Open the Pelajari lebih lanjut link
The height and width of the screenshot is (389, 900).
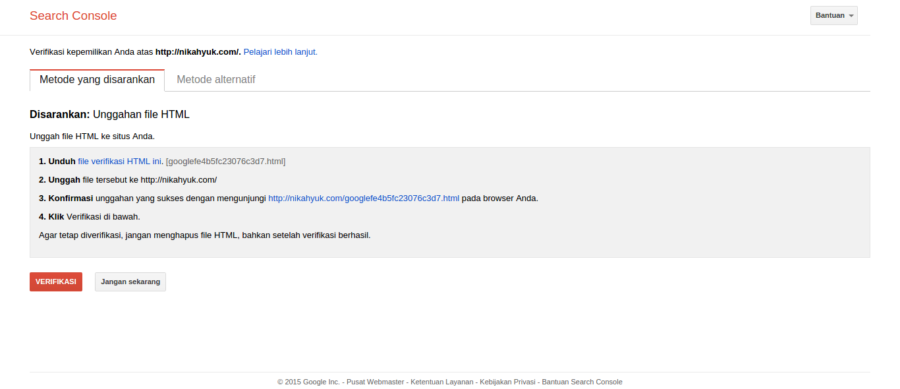tap(280, 52)
